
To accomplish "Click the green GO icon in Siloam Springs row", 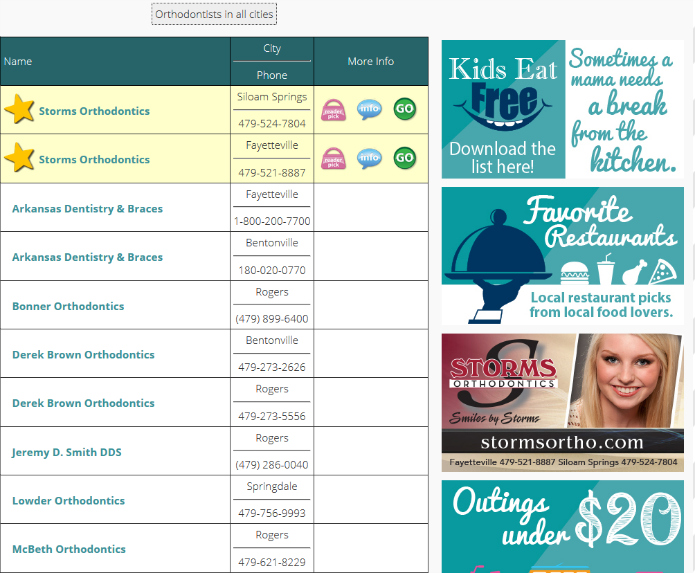I will coord(405,109).
